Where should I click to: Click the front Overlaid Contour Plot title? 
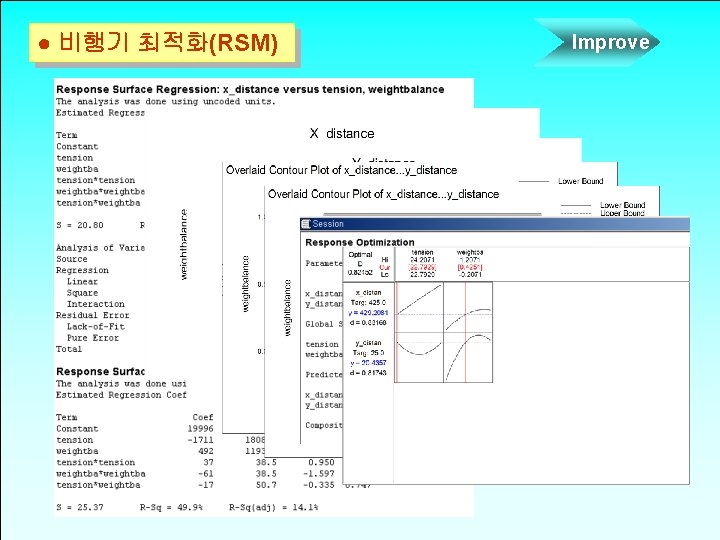(x=383, y=194)
